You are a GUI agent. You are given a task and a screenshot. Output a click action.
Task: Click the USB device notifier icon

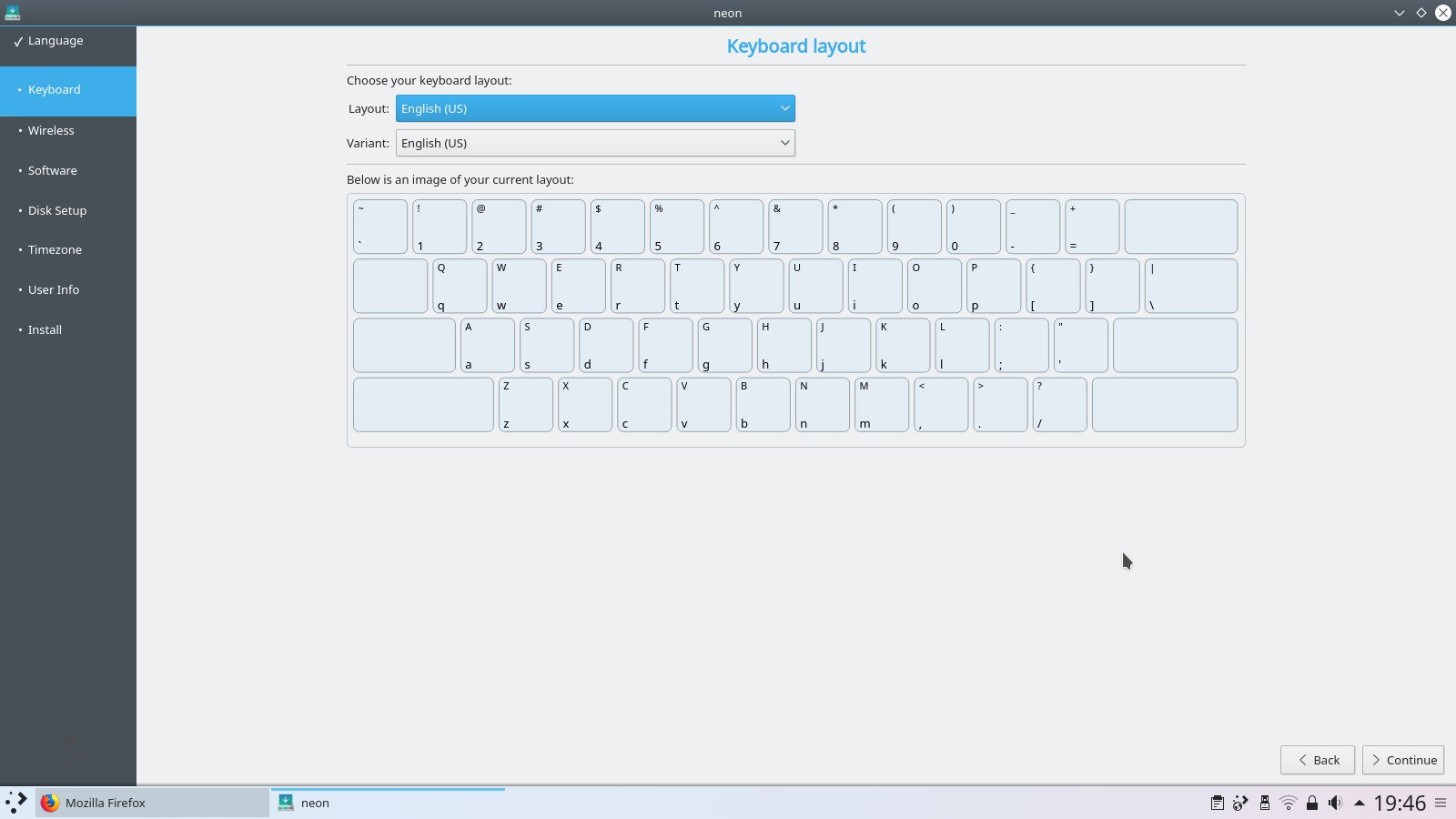coord(1264,803)
